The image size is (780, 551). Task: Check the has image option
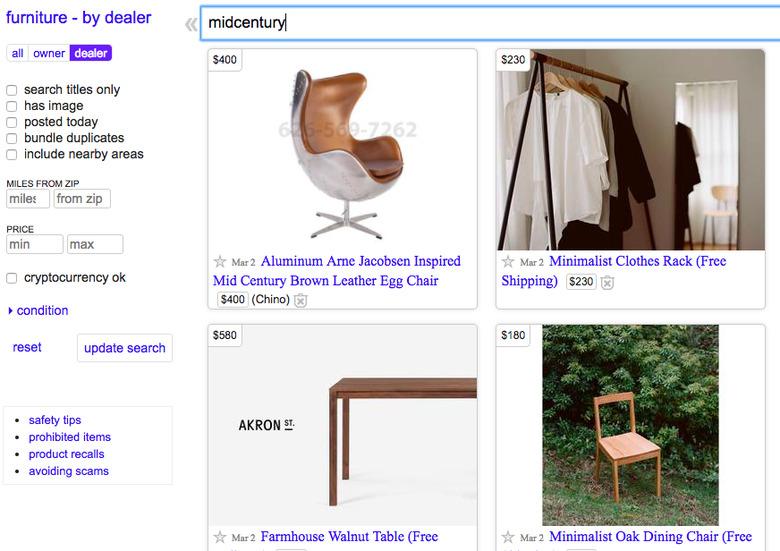point(12,106)
